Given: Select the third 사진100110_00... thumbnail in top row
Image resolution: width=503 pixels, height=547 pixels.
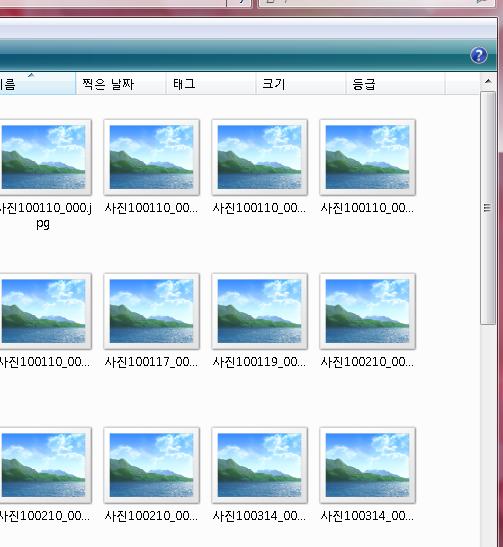Looking at the screenshot, I should tap(260, 157).
